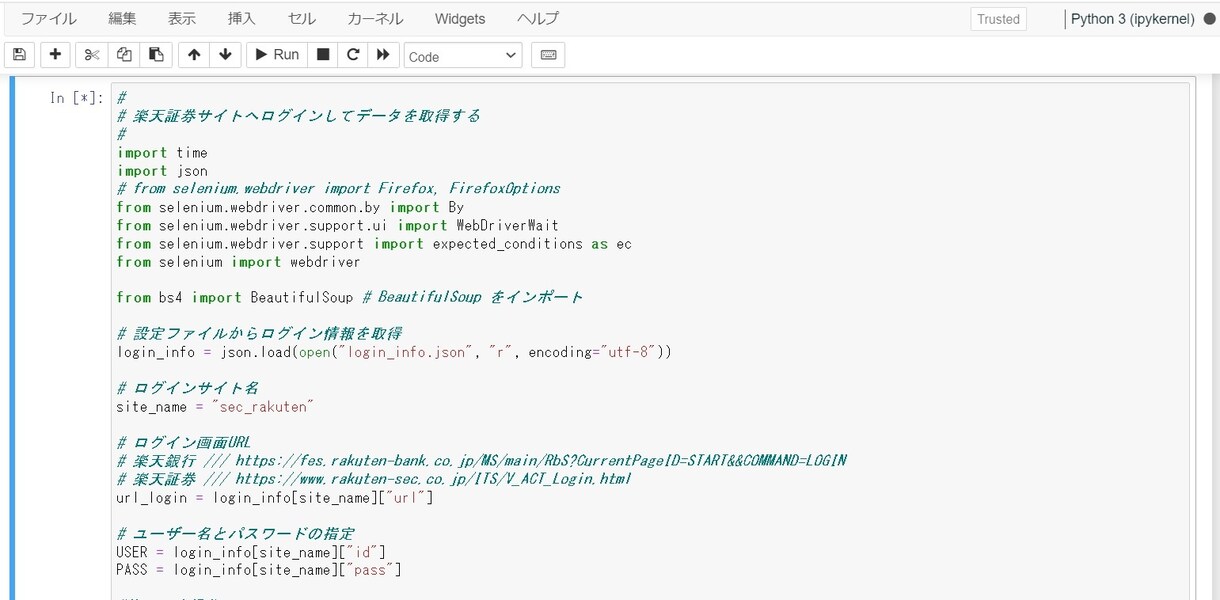Toggle the Trusted notebook indicator

pos(998,19)
